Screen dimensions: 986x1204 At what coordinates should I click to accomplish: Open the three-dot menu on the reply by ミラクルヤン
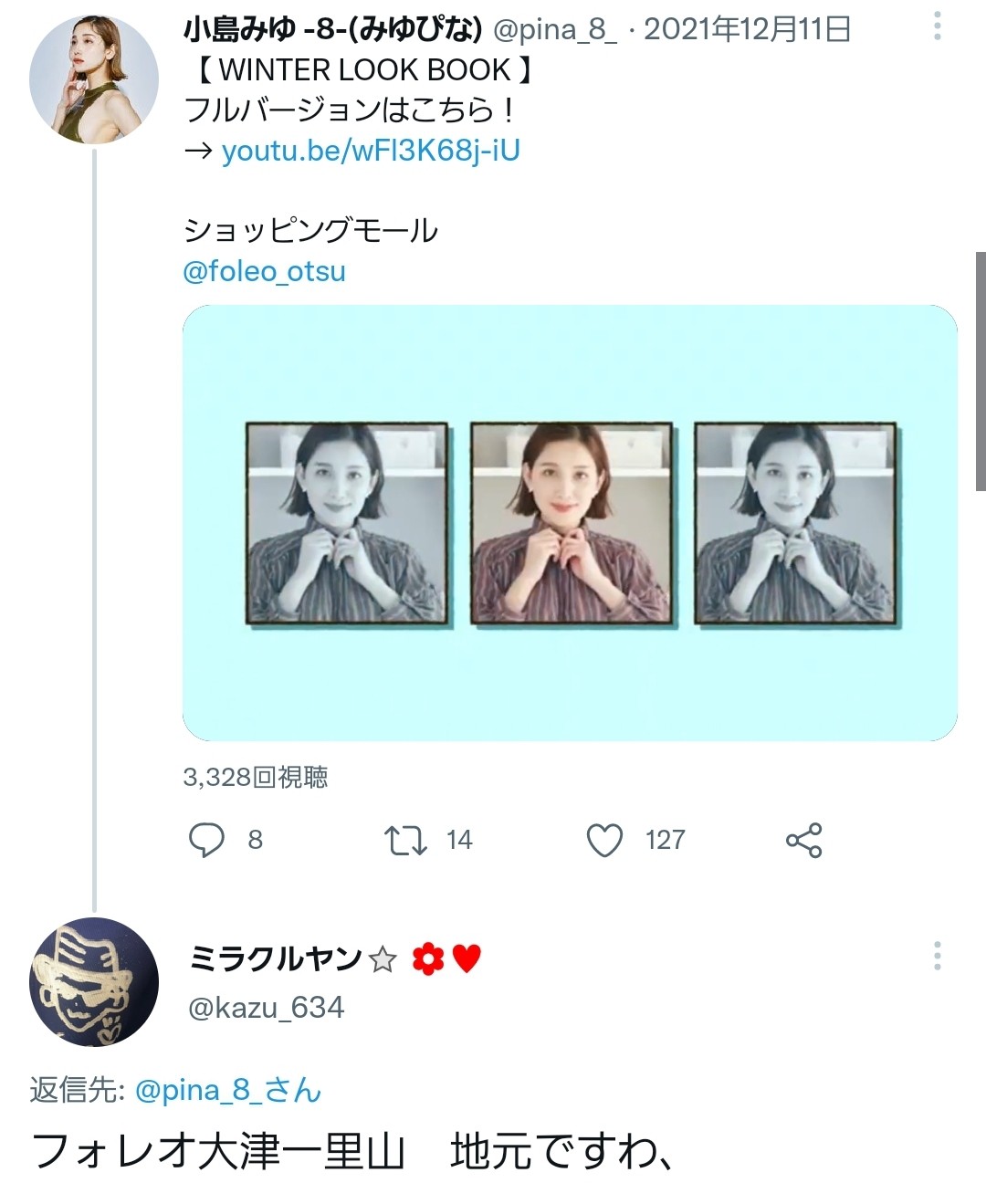click(937, 956)
